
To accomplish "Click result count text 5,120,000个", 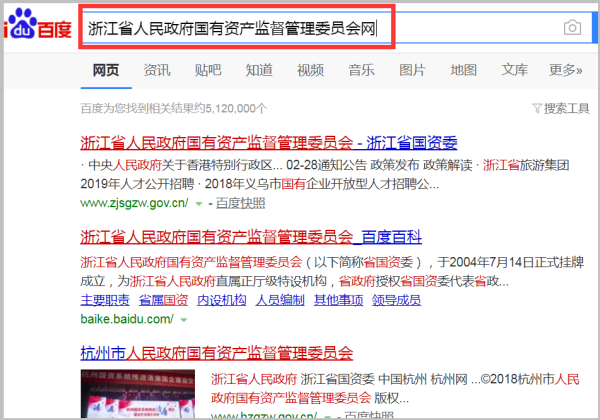I will click(x=236, y=109).
